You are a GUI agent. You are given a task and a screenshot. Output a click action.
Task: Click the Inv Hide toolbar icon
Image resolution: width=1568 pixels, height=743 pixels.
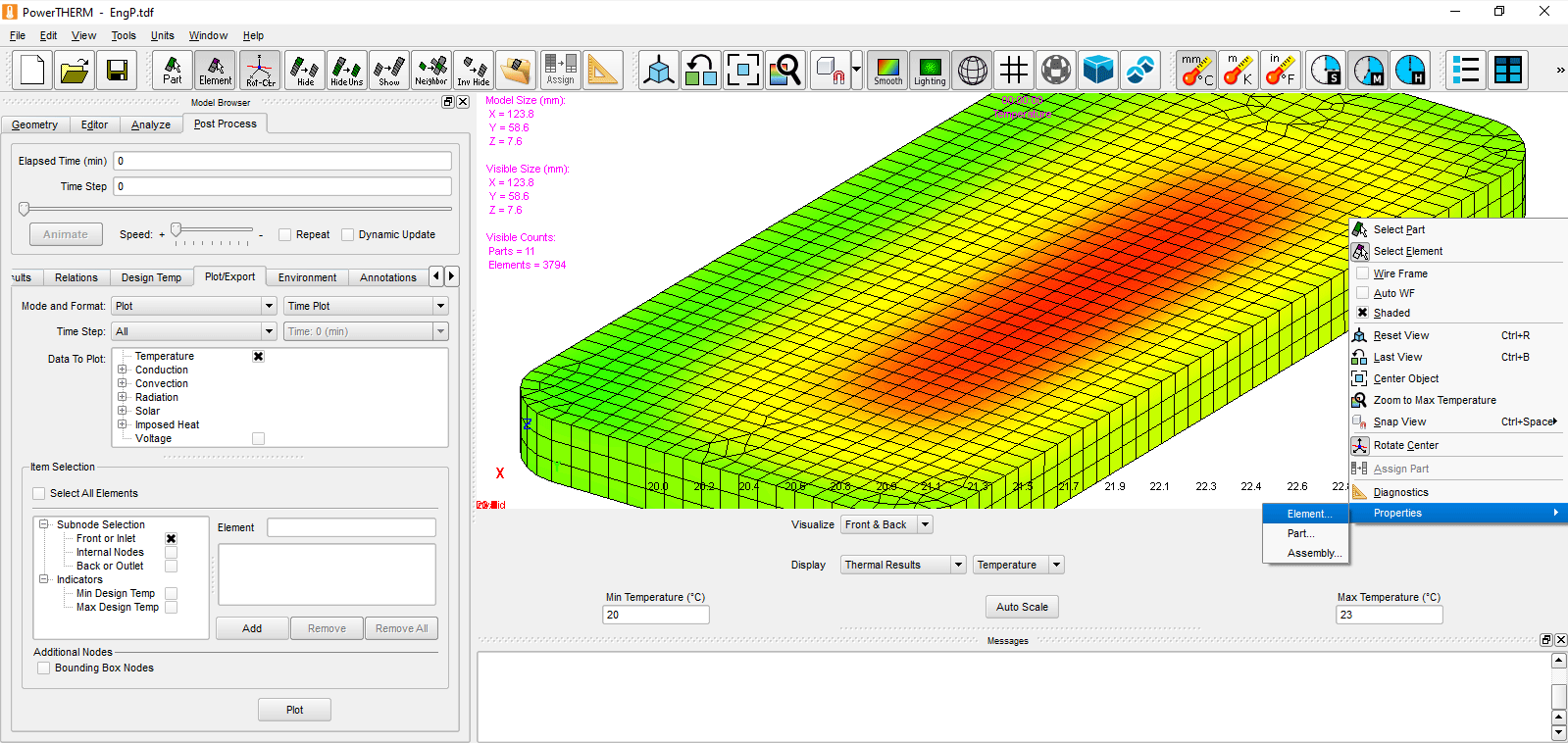point(474,71)
